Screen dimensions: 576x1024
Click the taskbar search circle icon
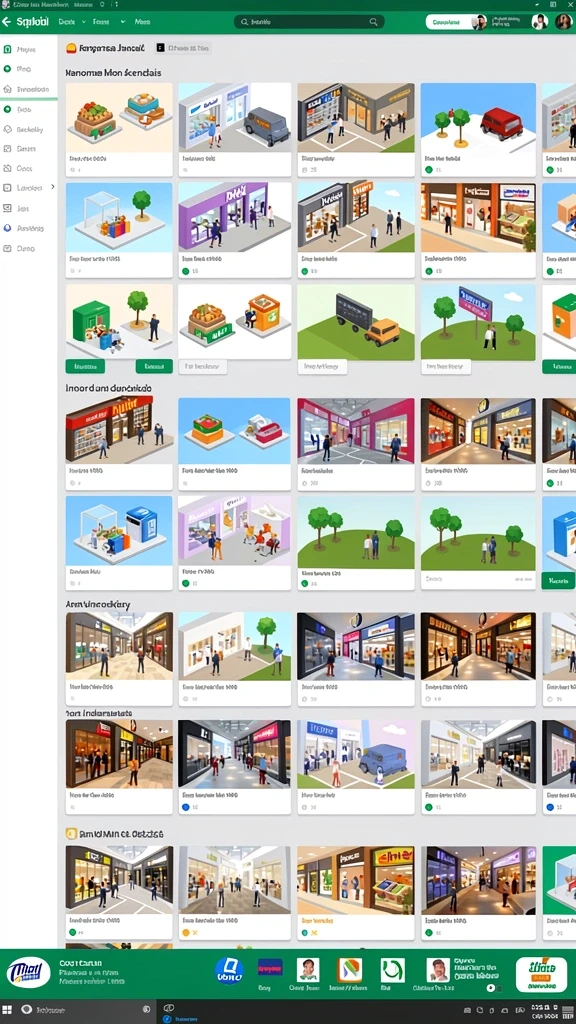pyautogui.click(x=28, y=1008)
